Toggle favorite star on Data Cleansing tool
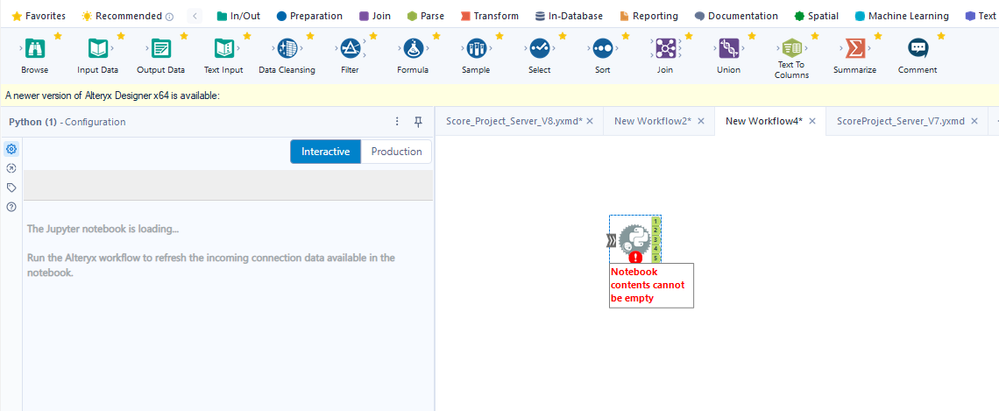 [310, 36]
